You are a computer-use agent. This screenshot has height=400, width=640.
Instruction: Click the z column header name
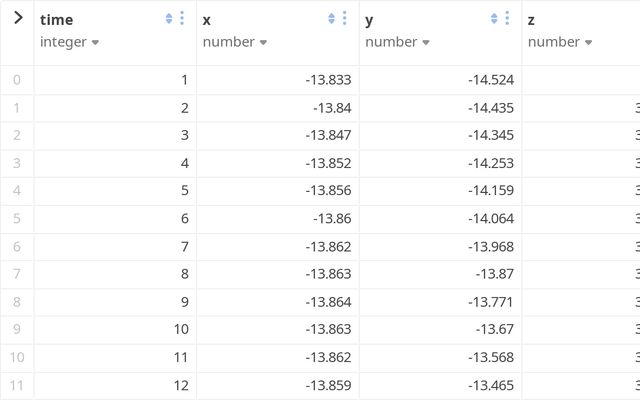tap(531, 20)
